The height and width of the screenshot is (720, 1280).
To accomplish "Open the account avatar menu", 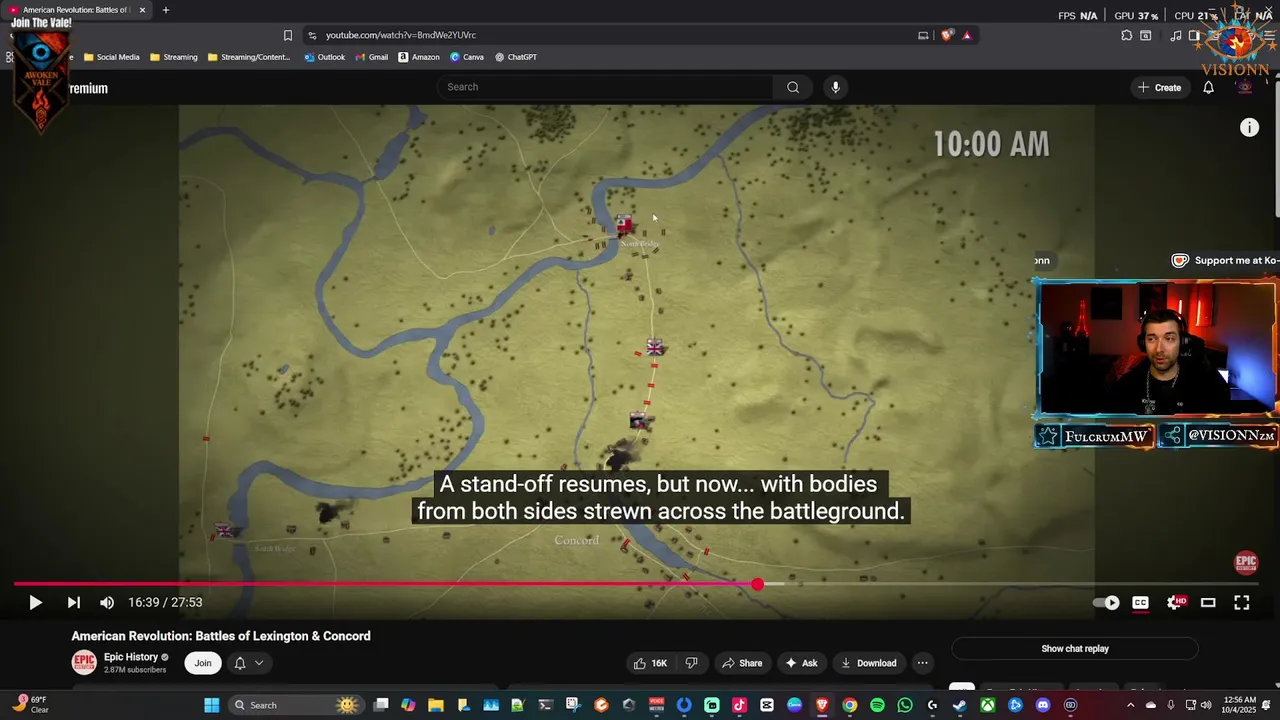I will coord(1245,88).
